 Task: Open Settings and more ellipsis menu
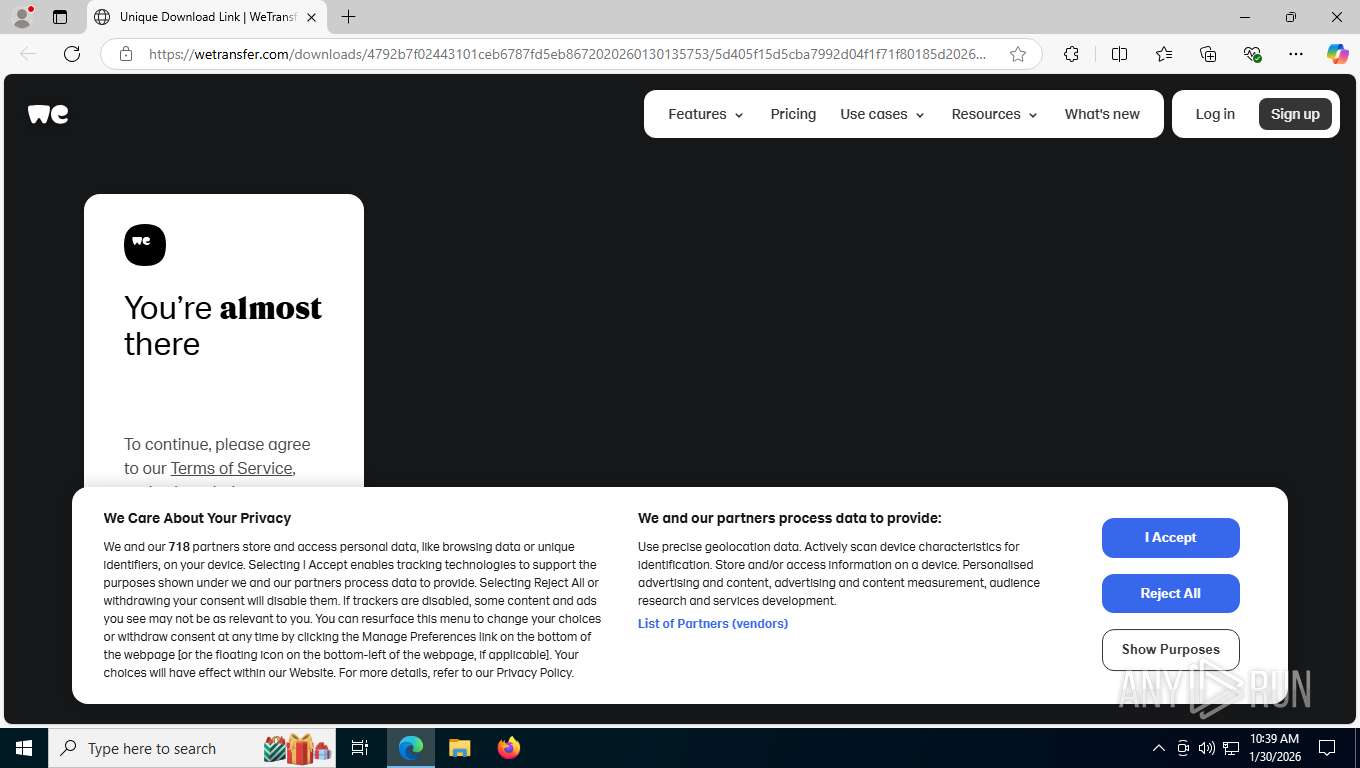(1296, 54)
